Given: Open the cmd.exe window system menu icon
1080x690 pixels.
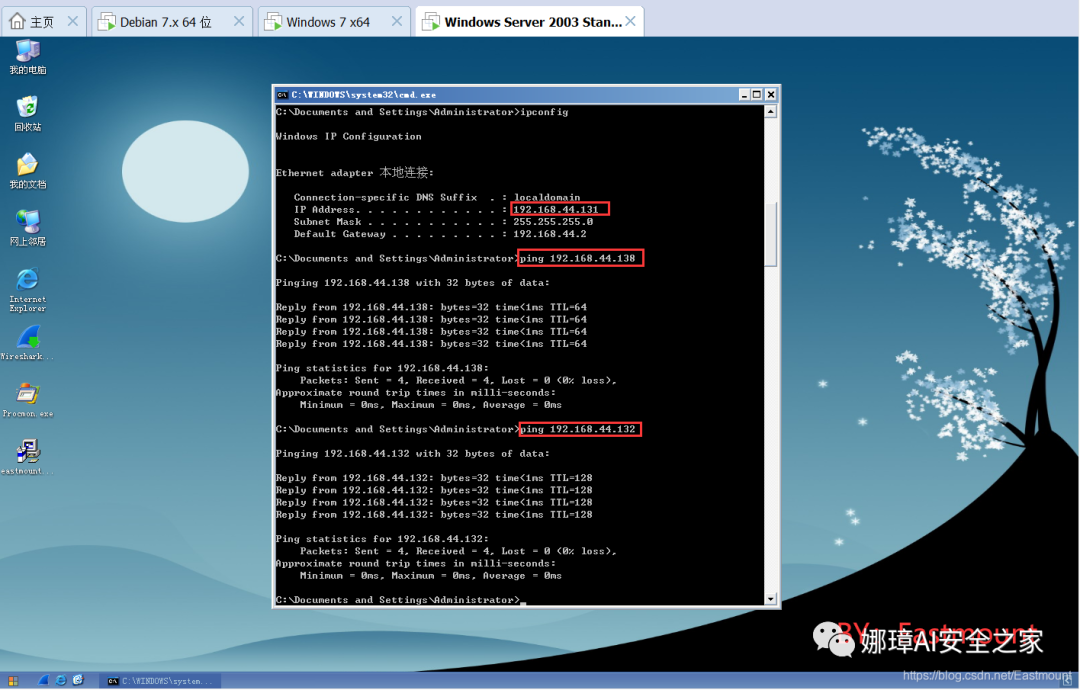Looking at the screenshot, I should pos(282,94).
